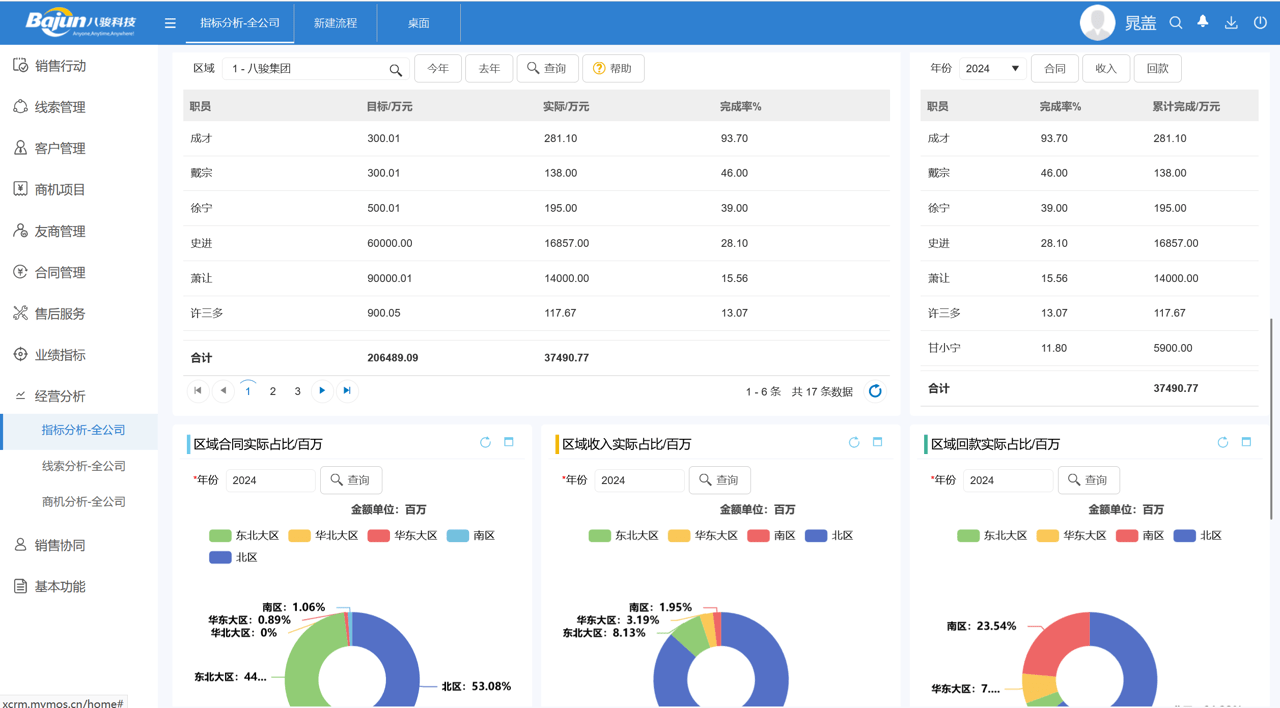Open the notification bell
The image size is (1280, 708).
[x=1203, y=22]
